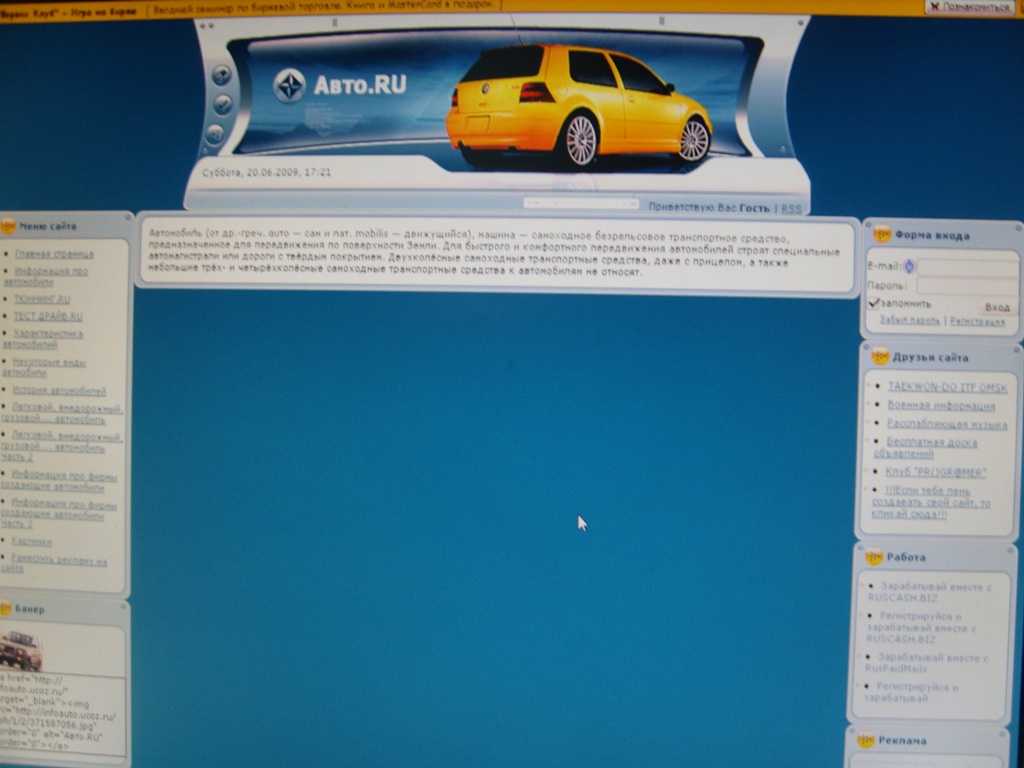Open the Забыл пароль link
The width and height of the screenshot is (1024, 768).
910,320
